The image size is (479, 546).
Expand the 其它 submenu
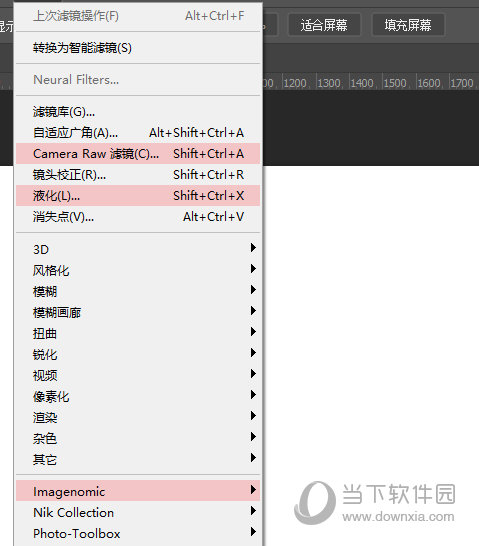138,459
